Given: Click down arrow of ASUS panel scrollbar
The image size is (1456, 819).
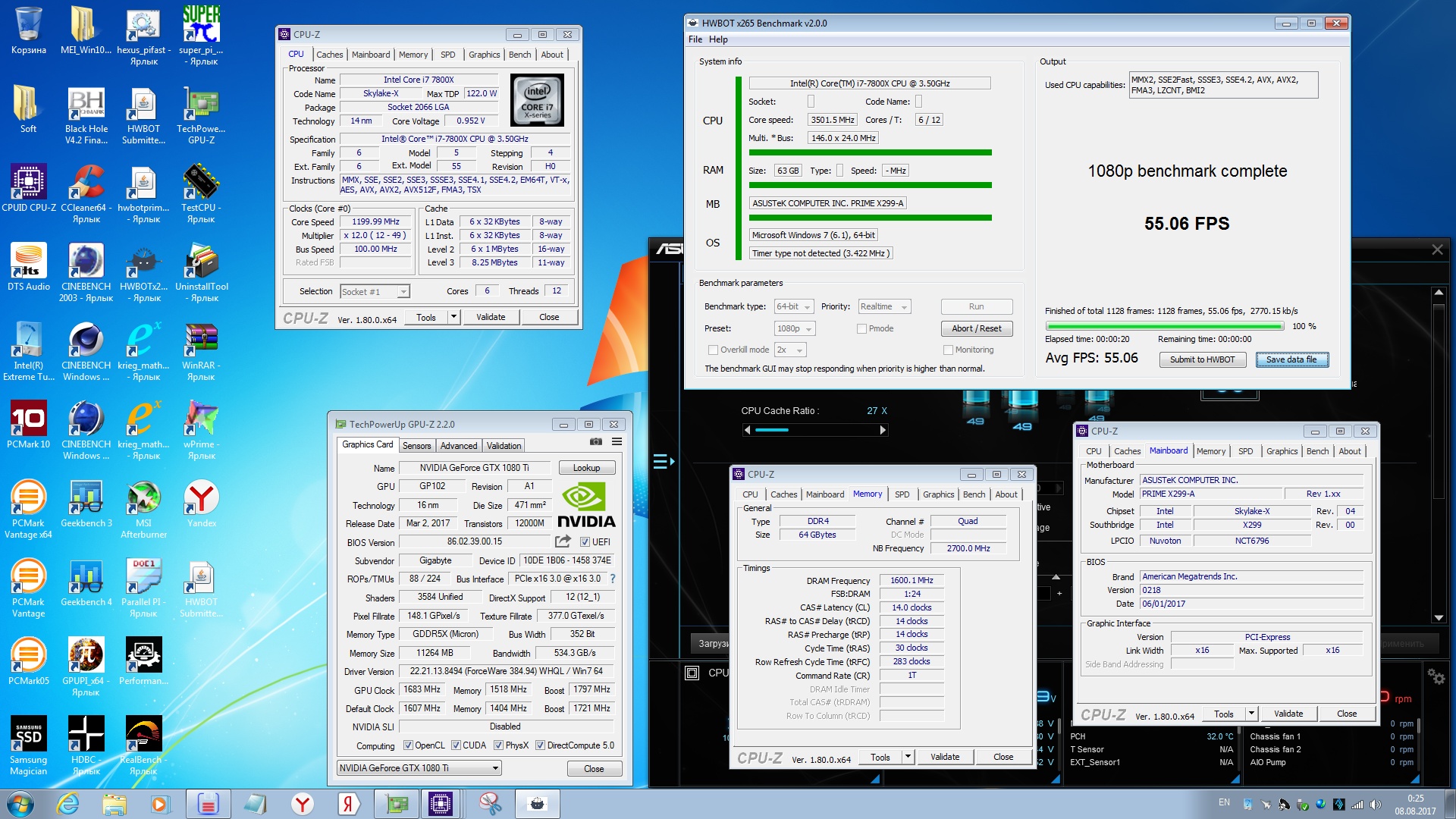Looking at the screenshot, I should coord(1438,617).
